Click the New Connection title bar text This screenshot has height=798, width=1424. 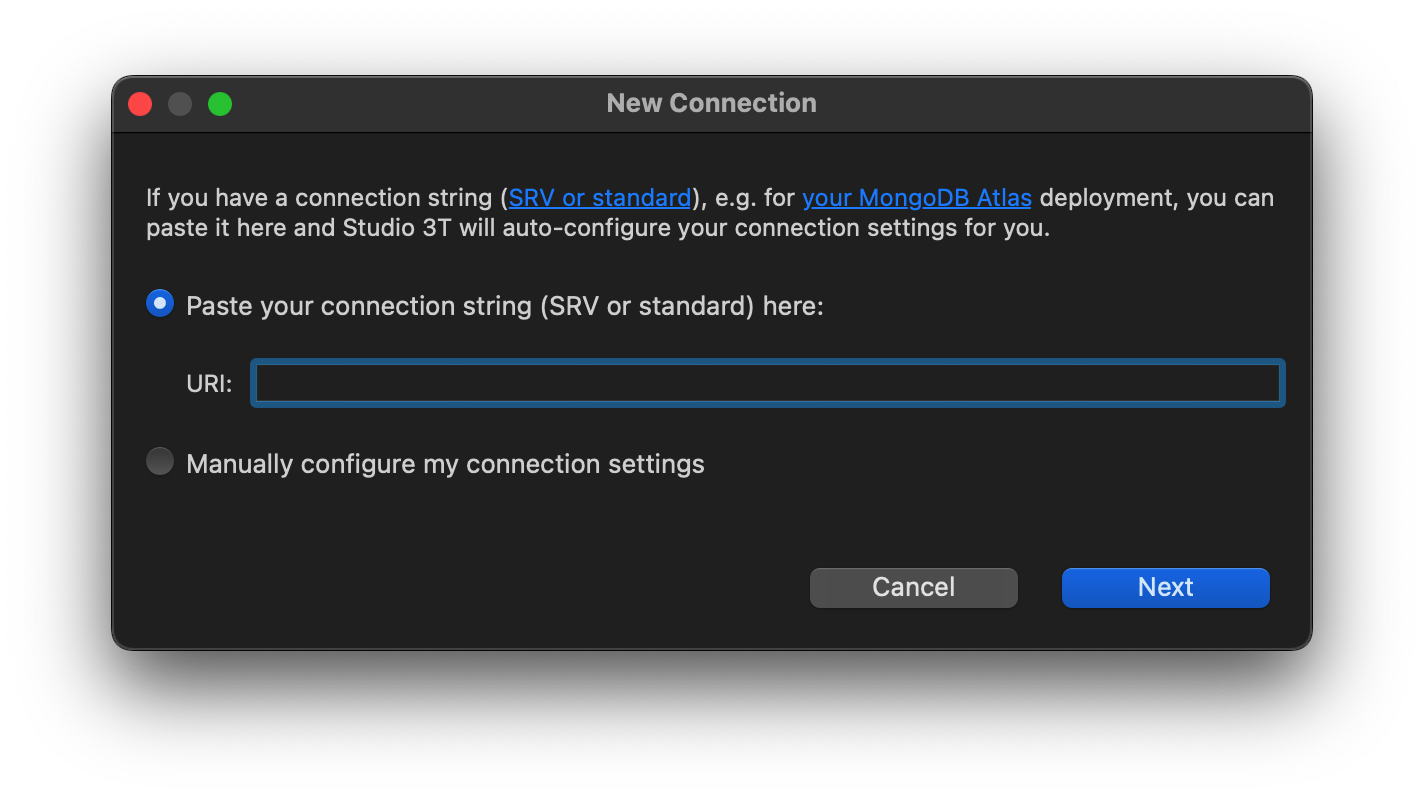711,103
